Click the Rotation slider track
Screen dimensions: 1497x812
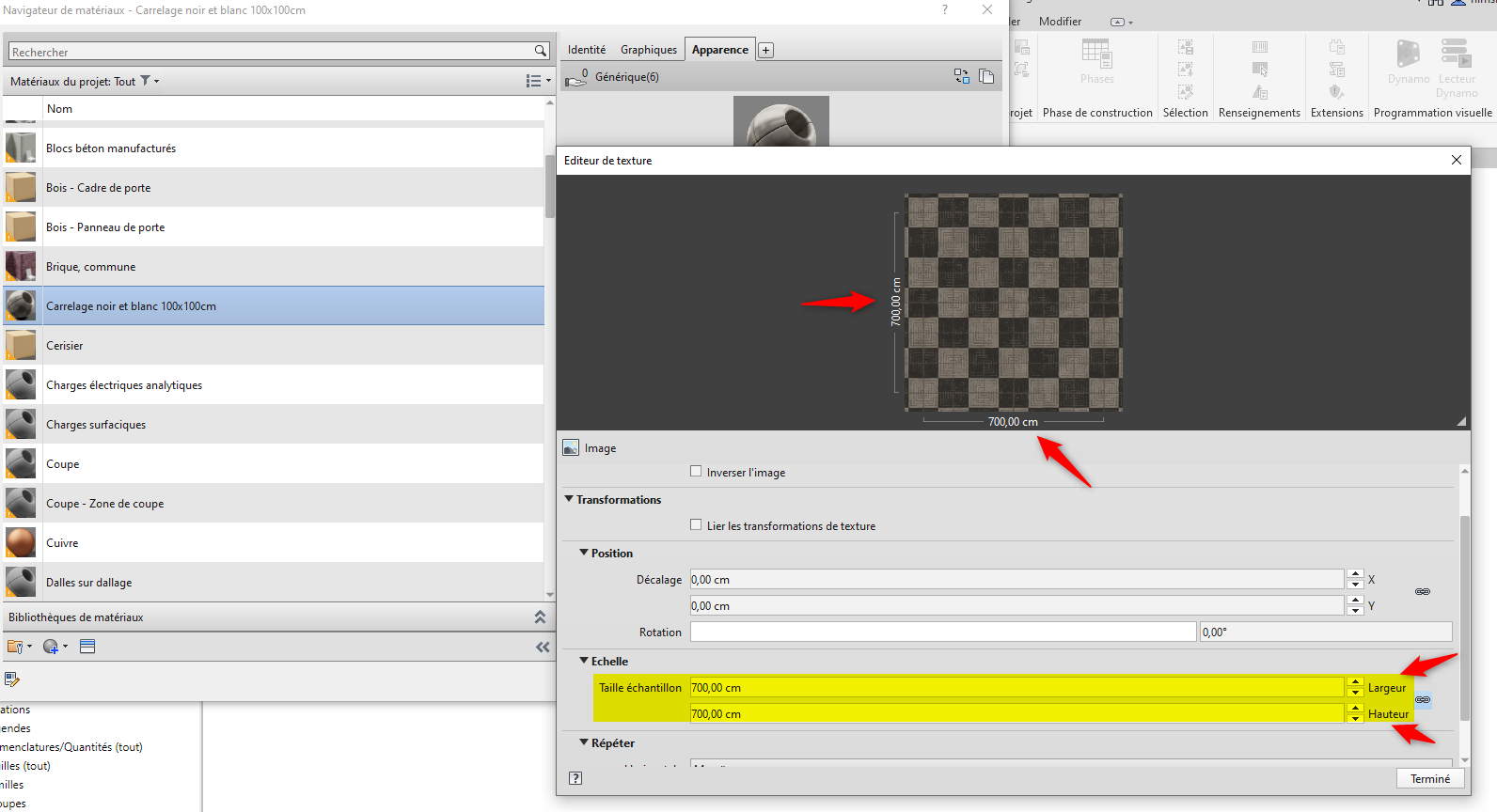click(x=942, y=632)
